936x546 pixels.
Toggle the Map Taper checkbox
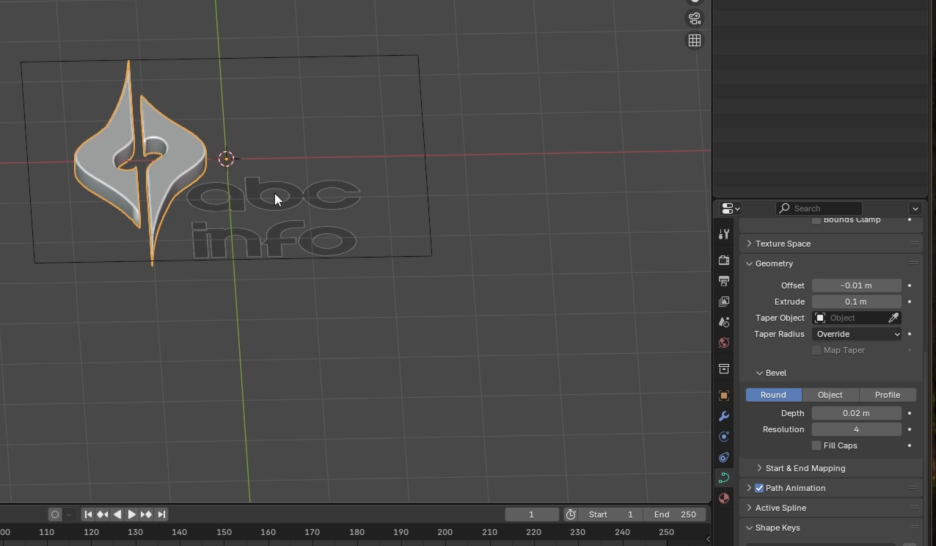[x=816, y=350]
